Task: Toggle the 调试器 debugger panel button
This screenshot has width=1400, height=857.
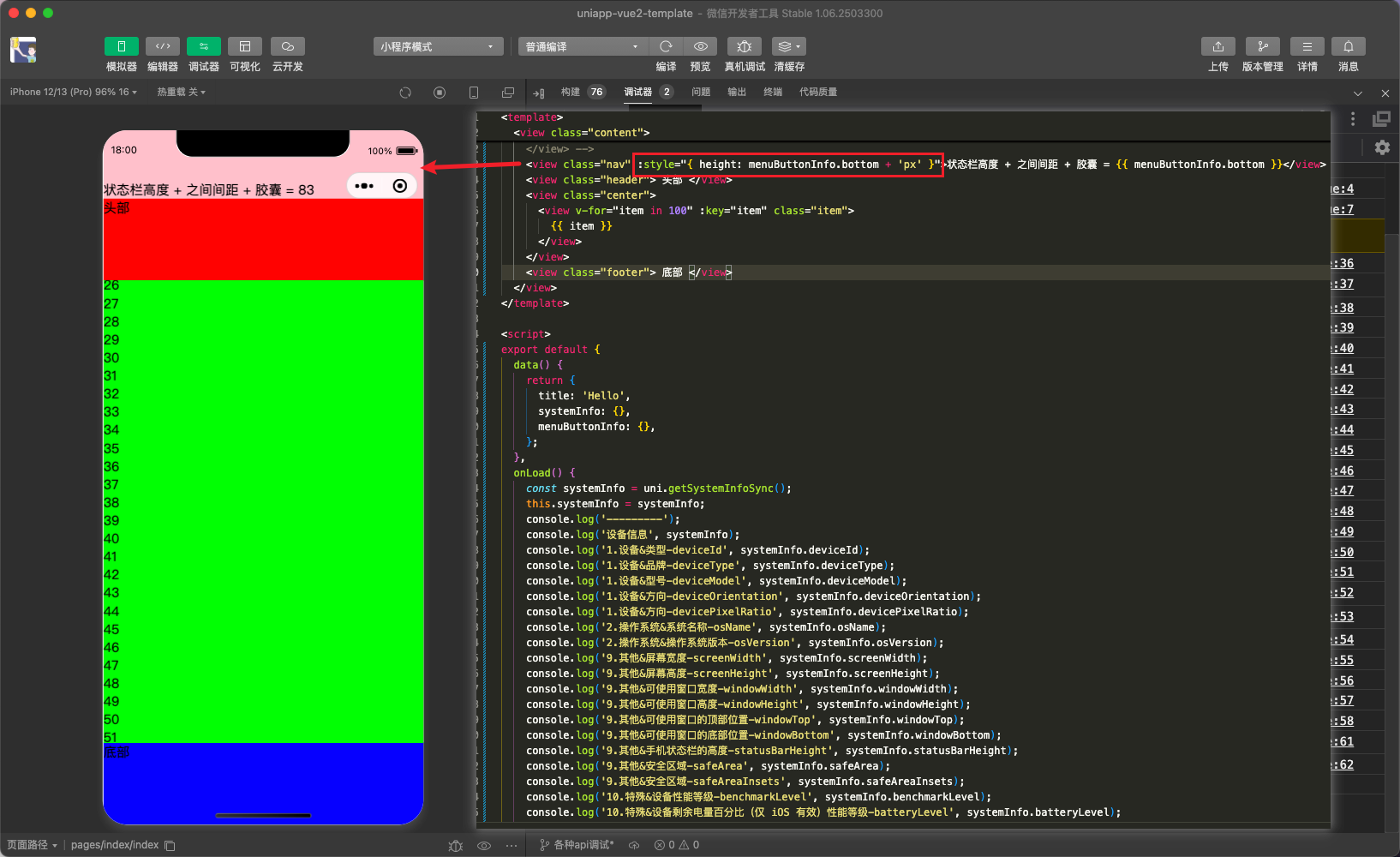Action: pyautogui.click(x=203, y=46)
